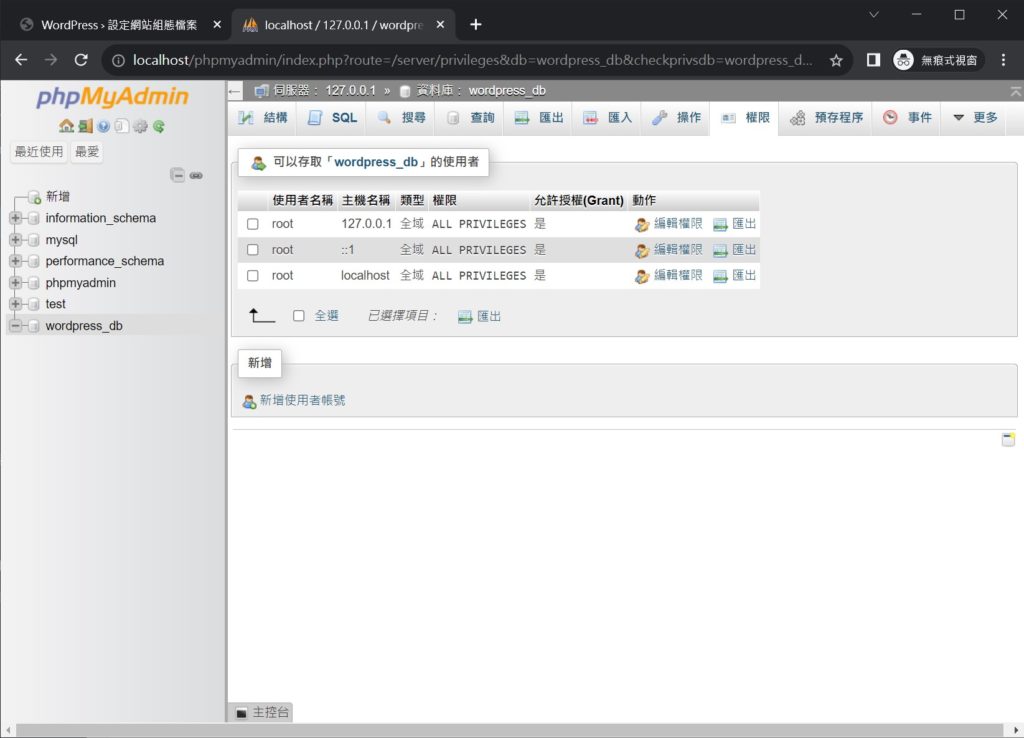1024x738 pixels.
Task: Edit privileges for root at localhost
Action: 668,276
